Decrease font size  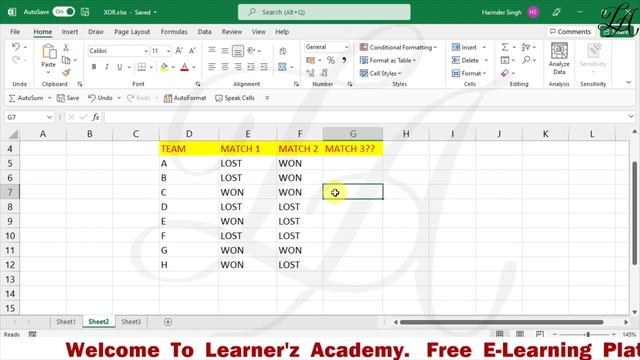pos(192,51)
